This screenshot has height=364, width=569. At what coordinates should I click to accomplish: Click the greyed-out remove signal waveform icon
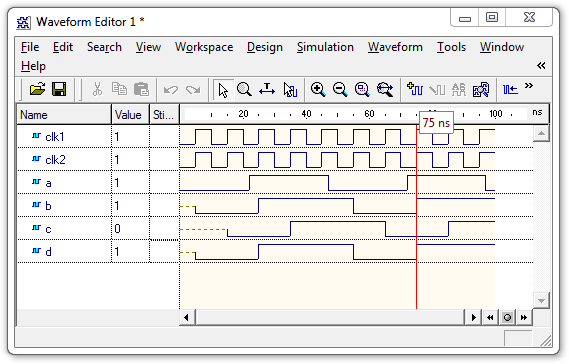(437, 89)
